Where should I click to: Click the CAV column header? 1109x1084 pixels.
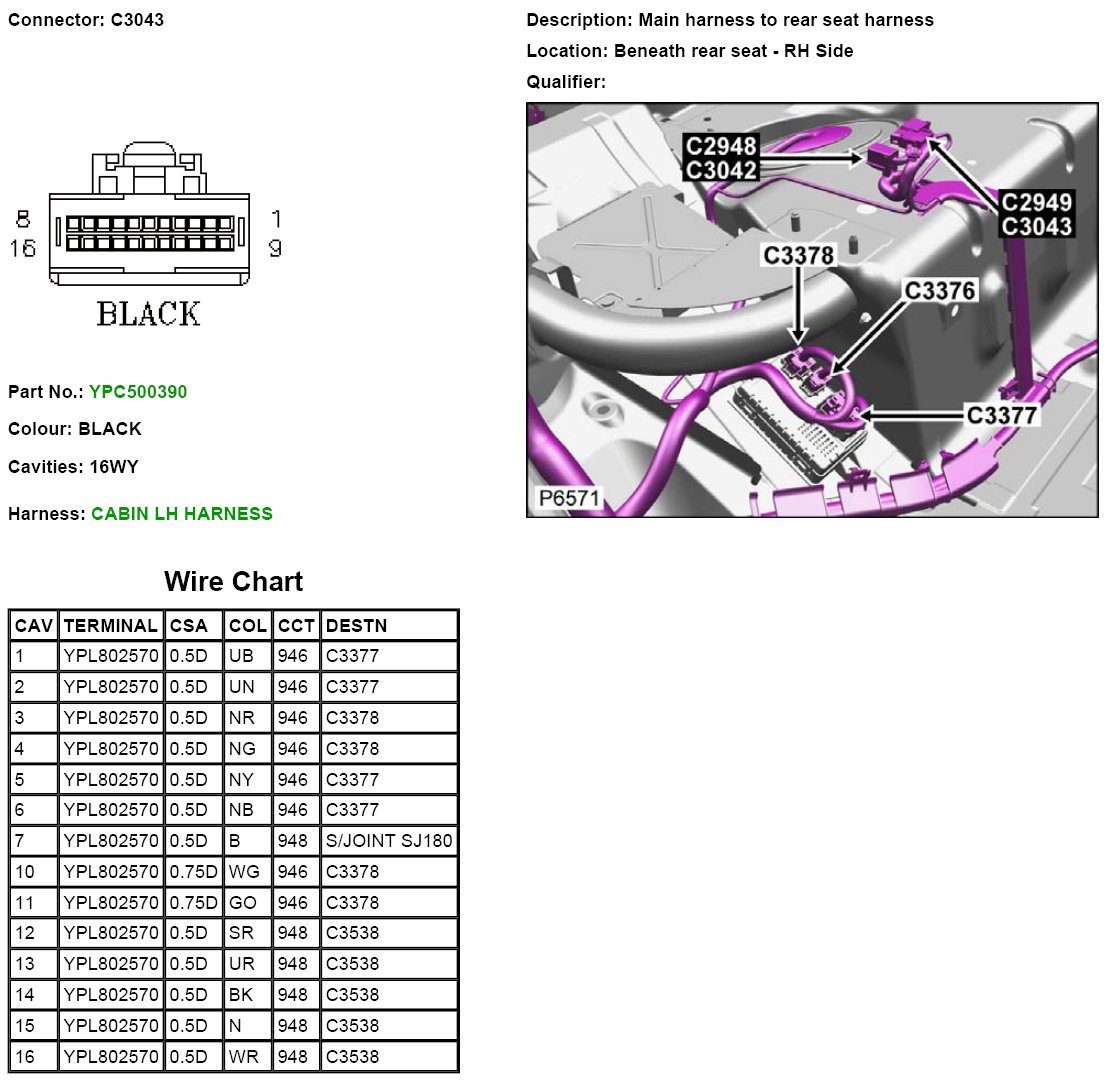pos(33,626)
